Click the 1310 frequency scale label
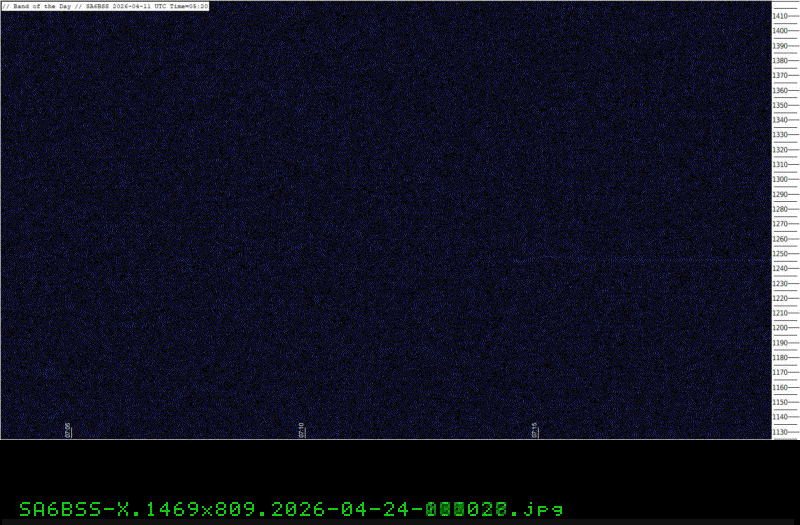Screen dimensions: 800x525 [x=780, y=164]
